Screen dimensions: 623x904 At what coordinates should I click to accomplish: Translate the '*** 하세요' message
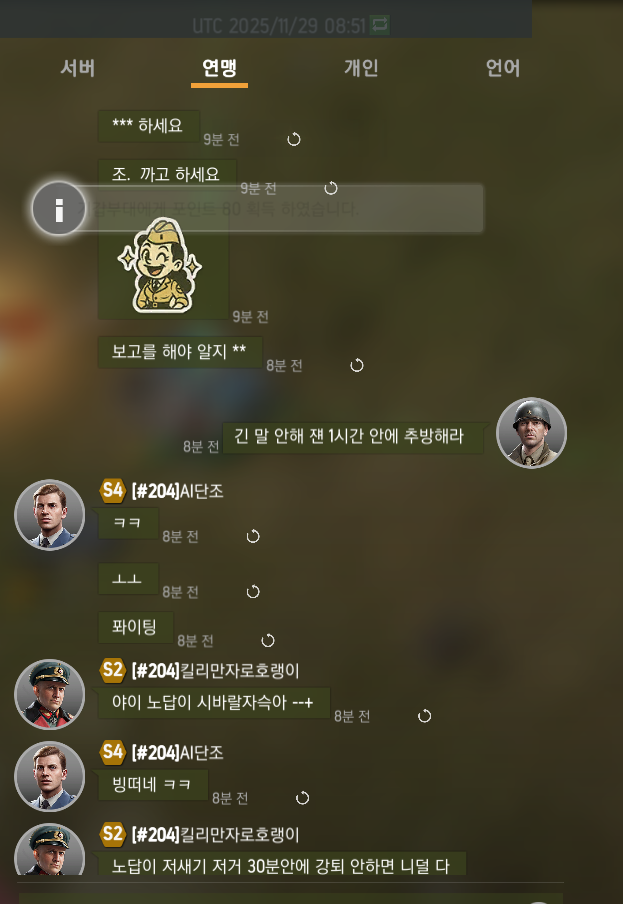coord(294,140)
